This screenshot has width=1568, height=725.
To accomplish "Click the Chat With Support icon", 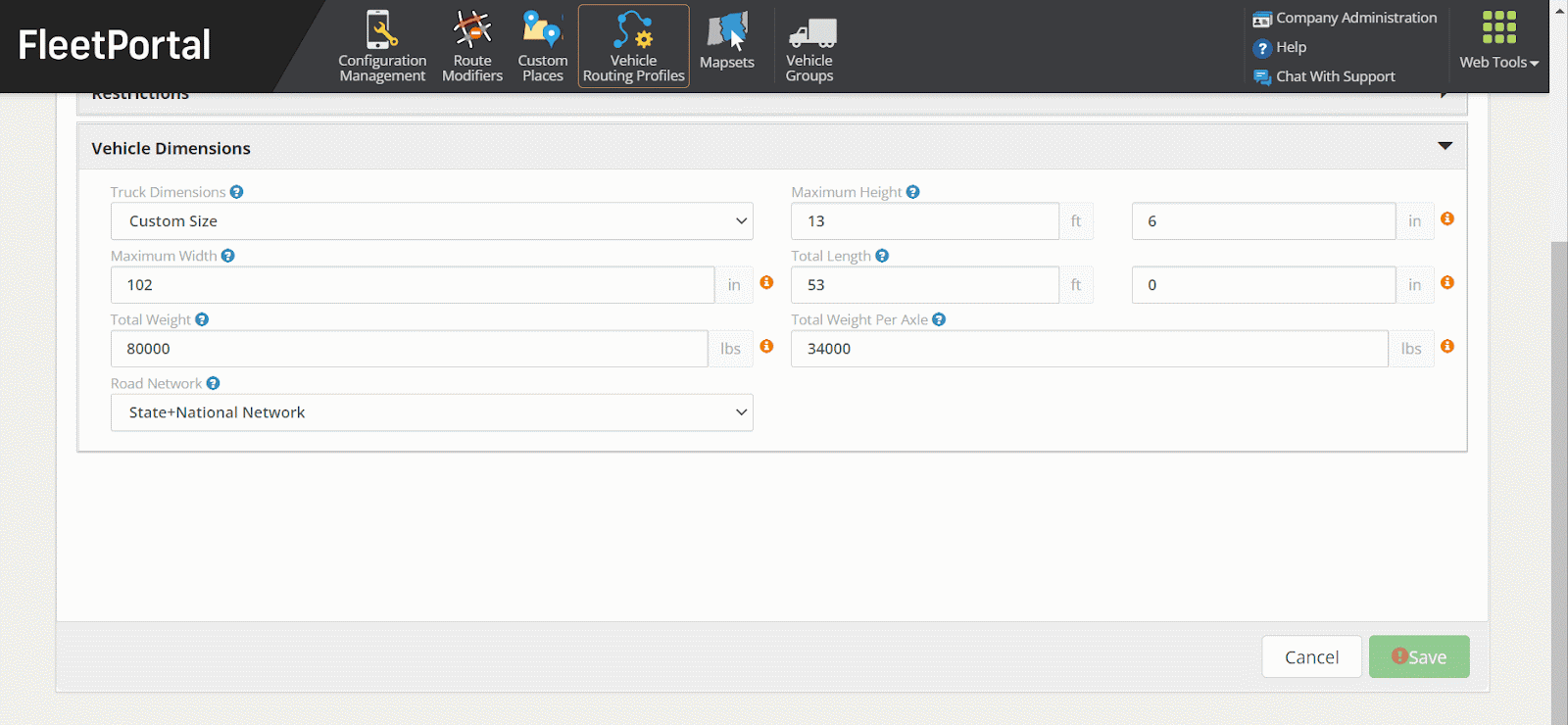I will click(x=1262, y=76).
